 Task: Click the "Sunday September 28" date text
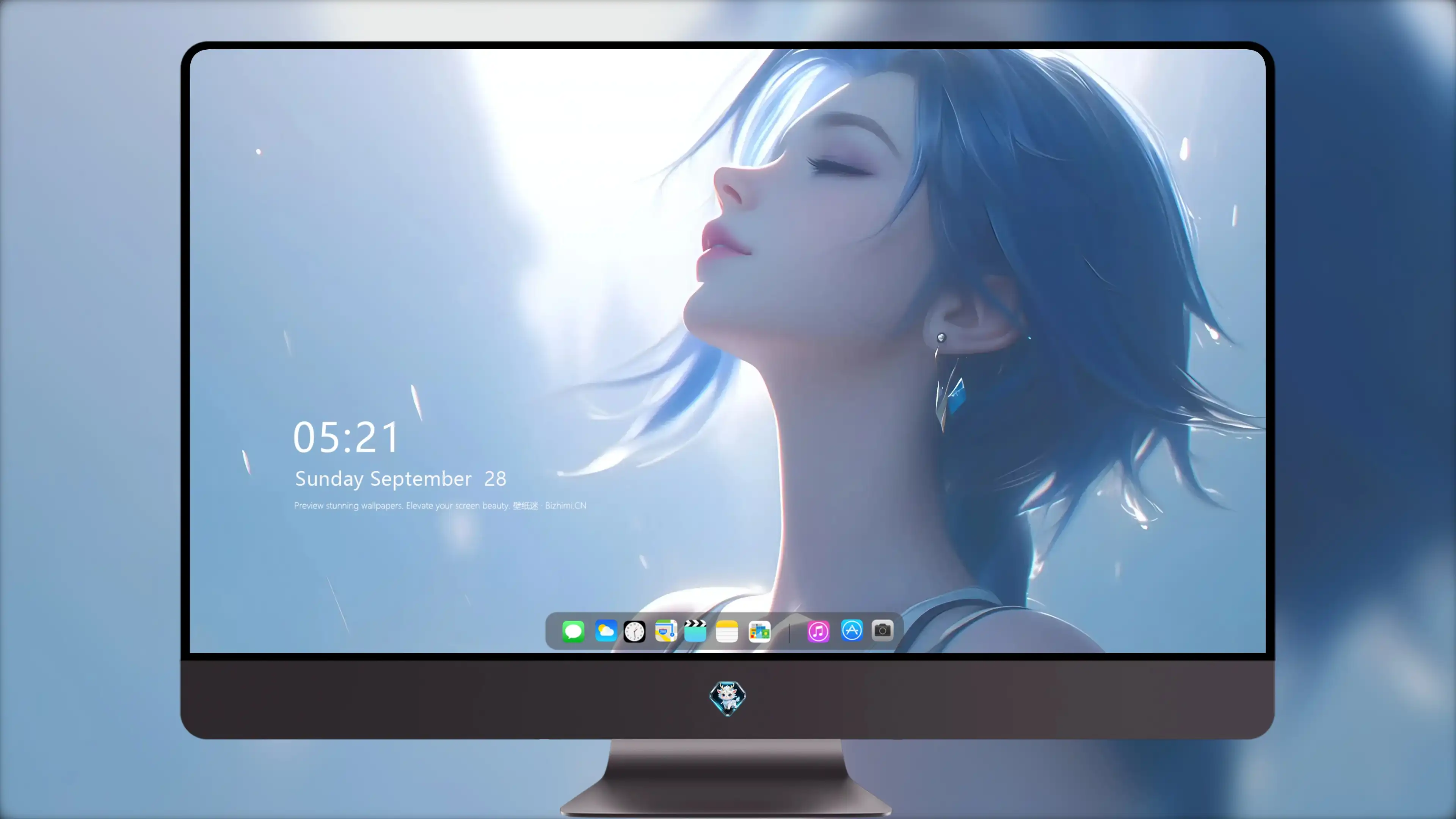(x=401, y=479)
